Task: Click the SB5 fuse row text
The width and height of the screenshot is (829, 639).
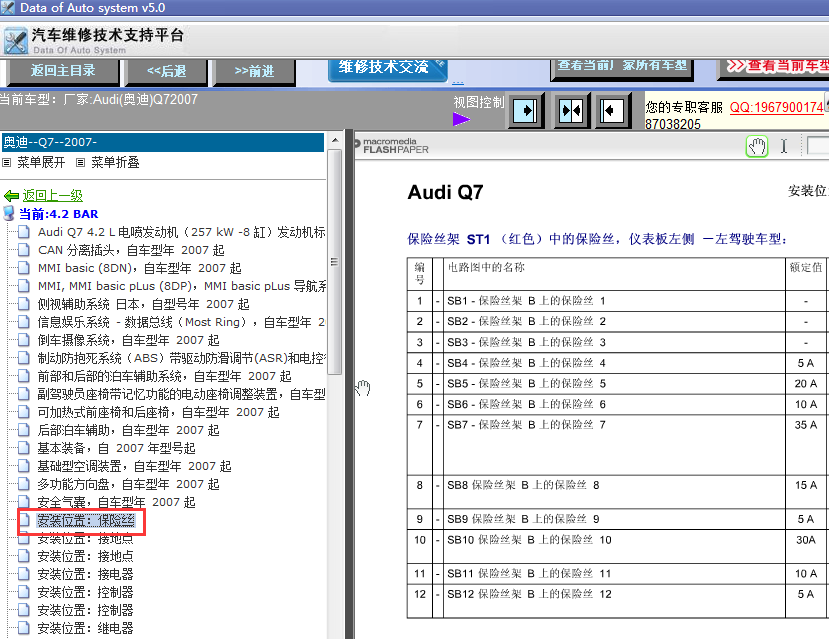Action: click(527, 383)
